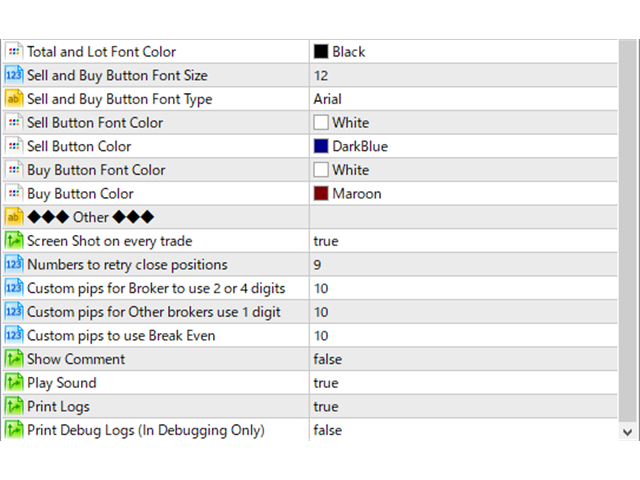This screenshot has height=480, width=640.
Task: Click the scrollbar down arrow
Action: coord(628,432)
